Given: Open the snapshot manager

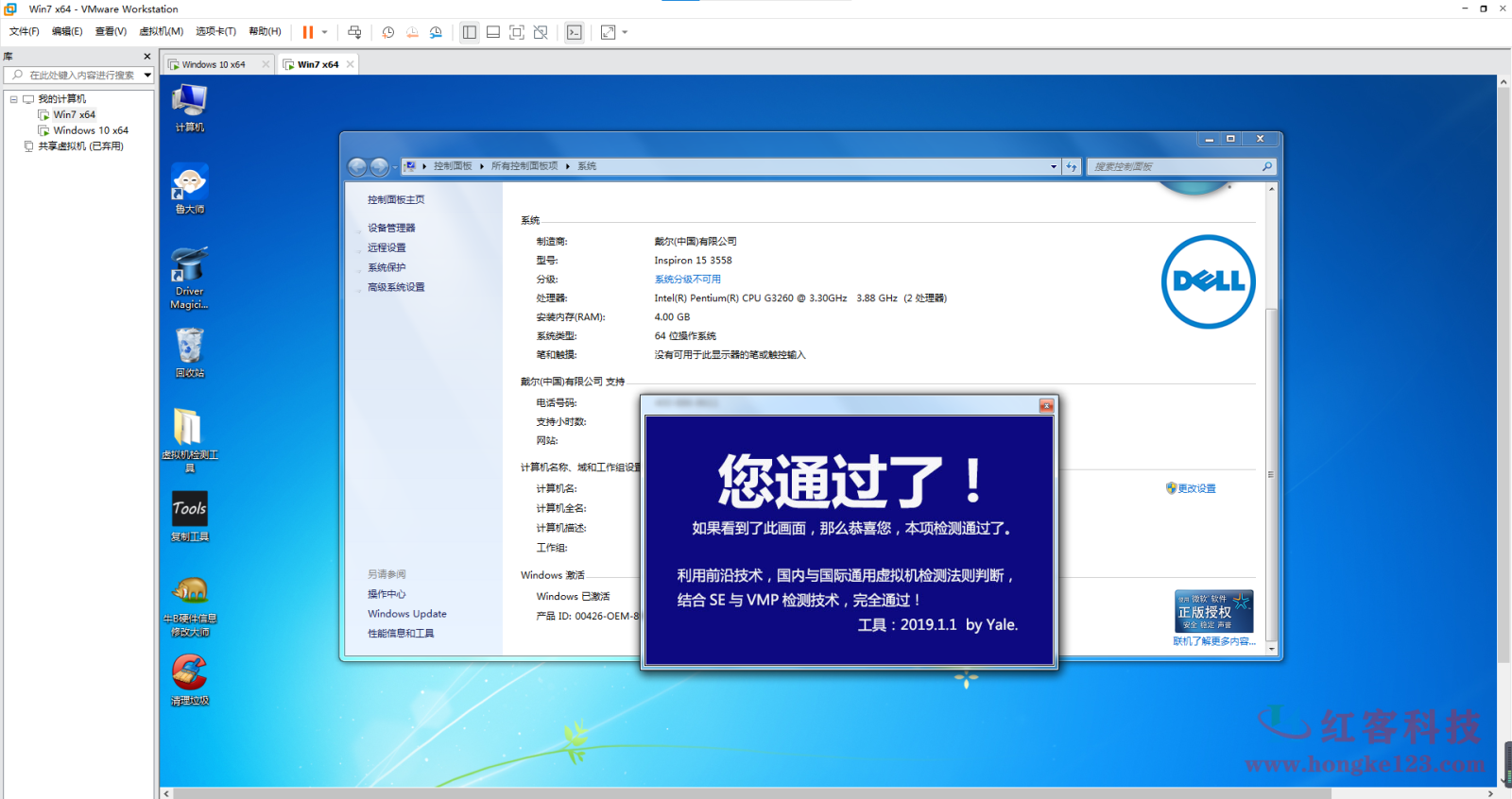Looking at the screenshot, I should [436, 32].
